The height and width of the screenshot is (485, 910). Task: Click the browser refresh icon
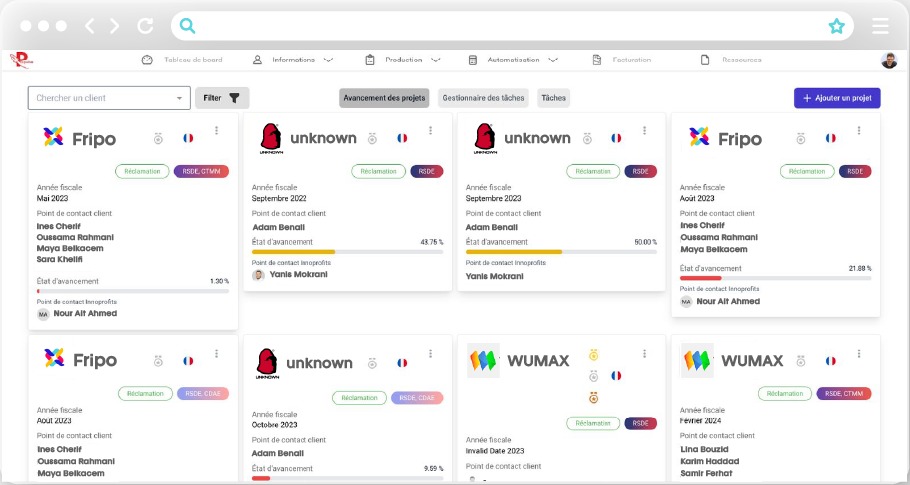coord(146,26)
